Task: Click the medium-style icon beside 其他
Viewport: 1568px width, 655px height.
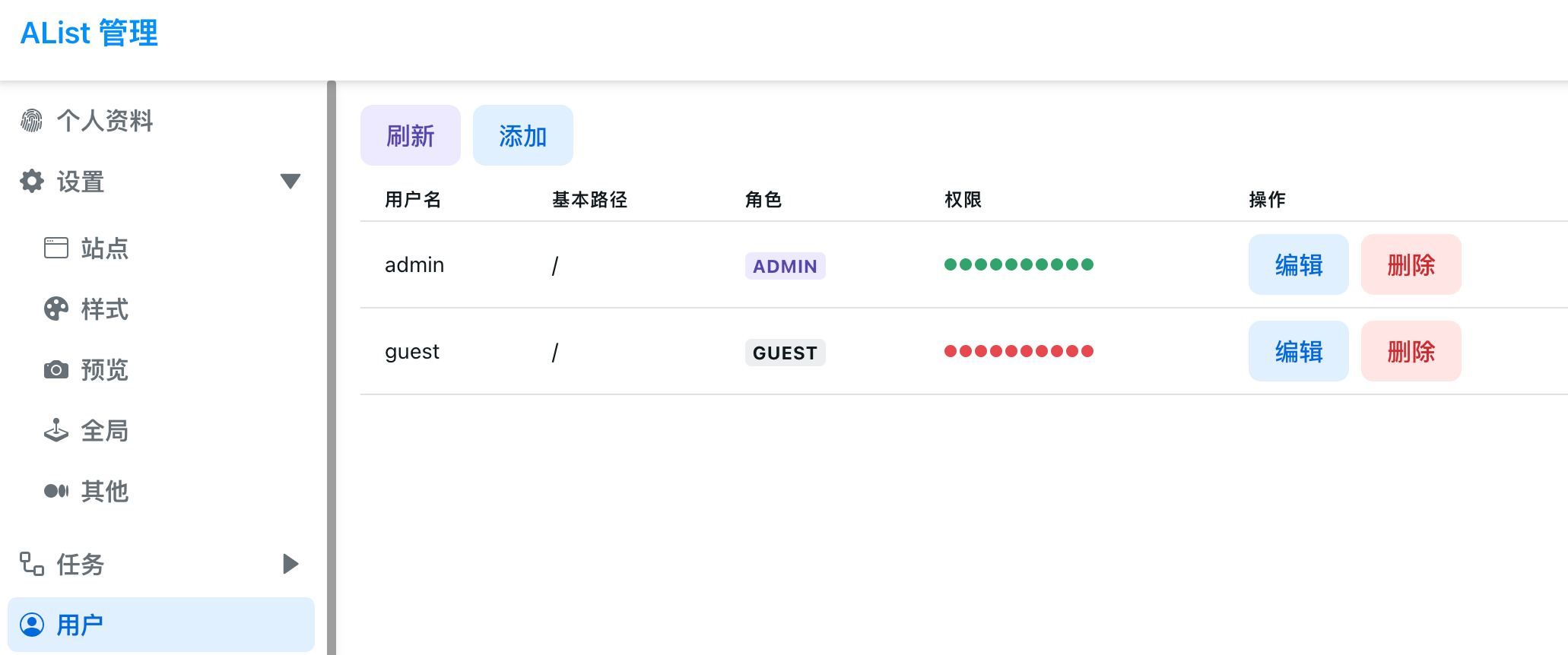Action: 56,491
